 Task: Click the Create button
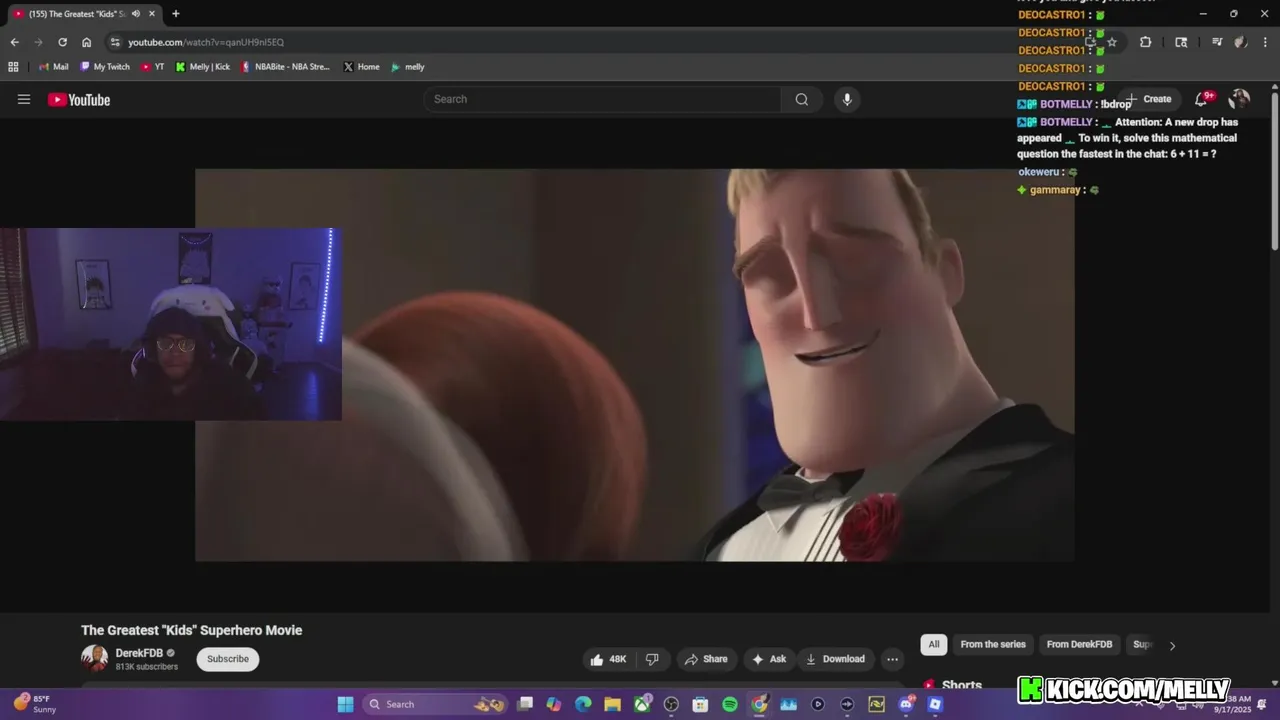[x=1148, y=99]
